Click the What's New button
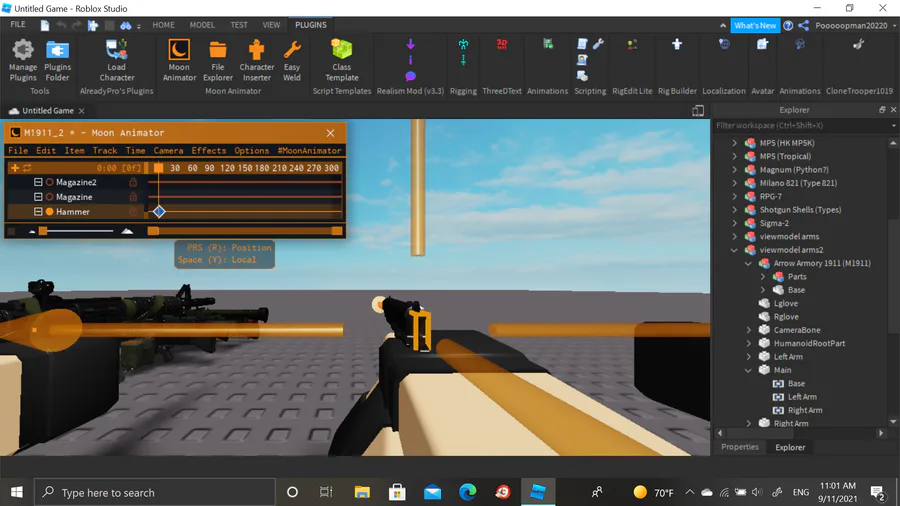Image resolution: width=900 pixels, height=506 pixels. coord(755,25)
